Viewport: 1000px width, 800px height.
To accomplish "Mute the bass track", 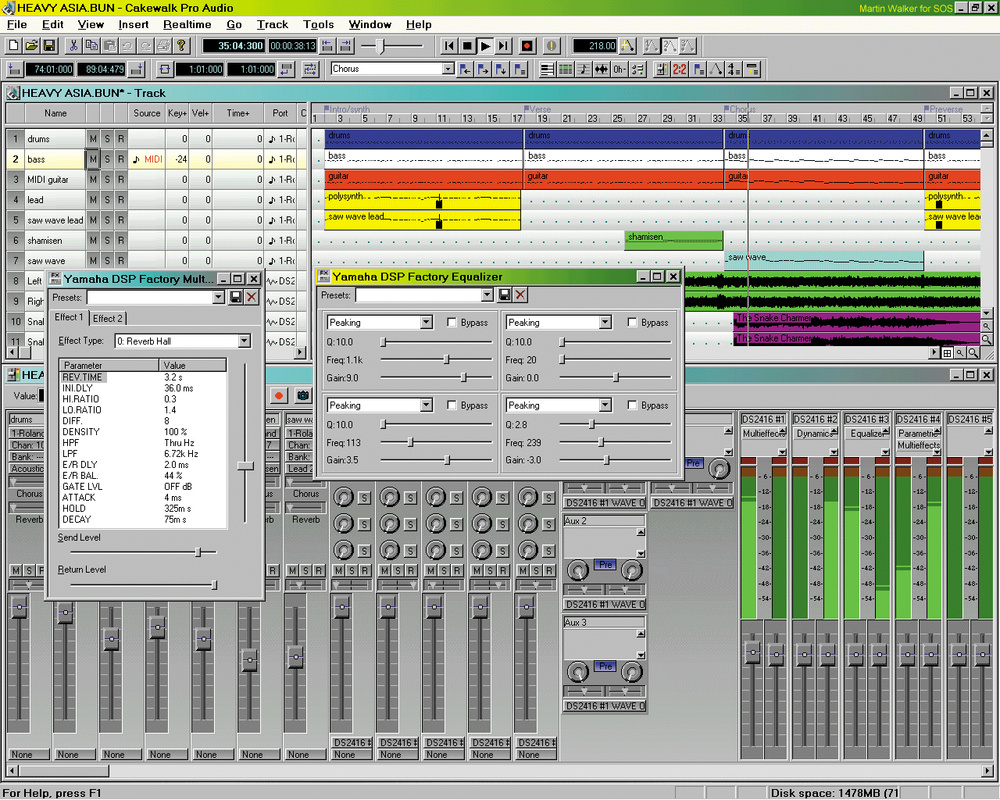I will click(x=92, y=159).
